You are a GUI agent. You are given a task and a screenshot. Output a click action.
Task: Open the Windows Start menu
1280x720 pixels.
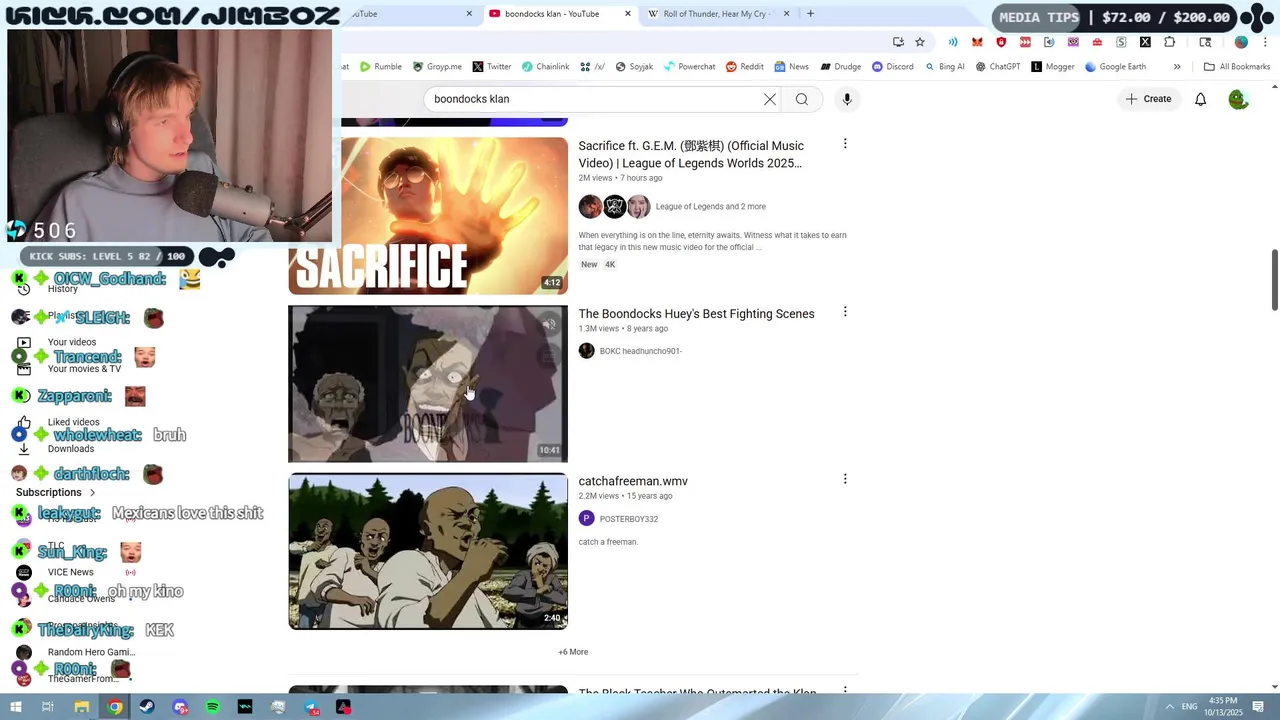(x=15, y=707)
